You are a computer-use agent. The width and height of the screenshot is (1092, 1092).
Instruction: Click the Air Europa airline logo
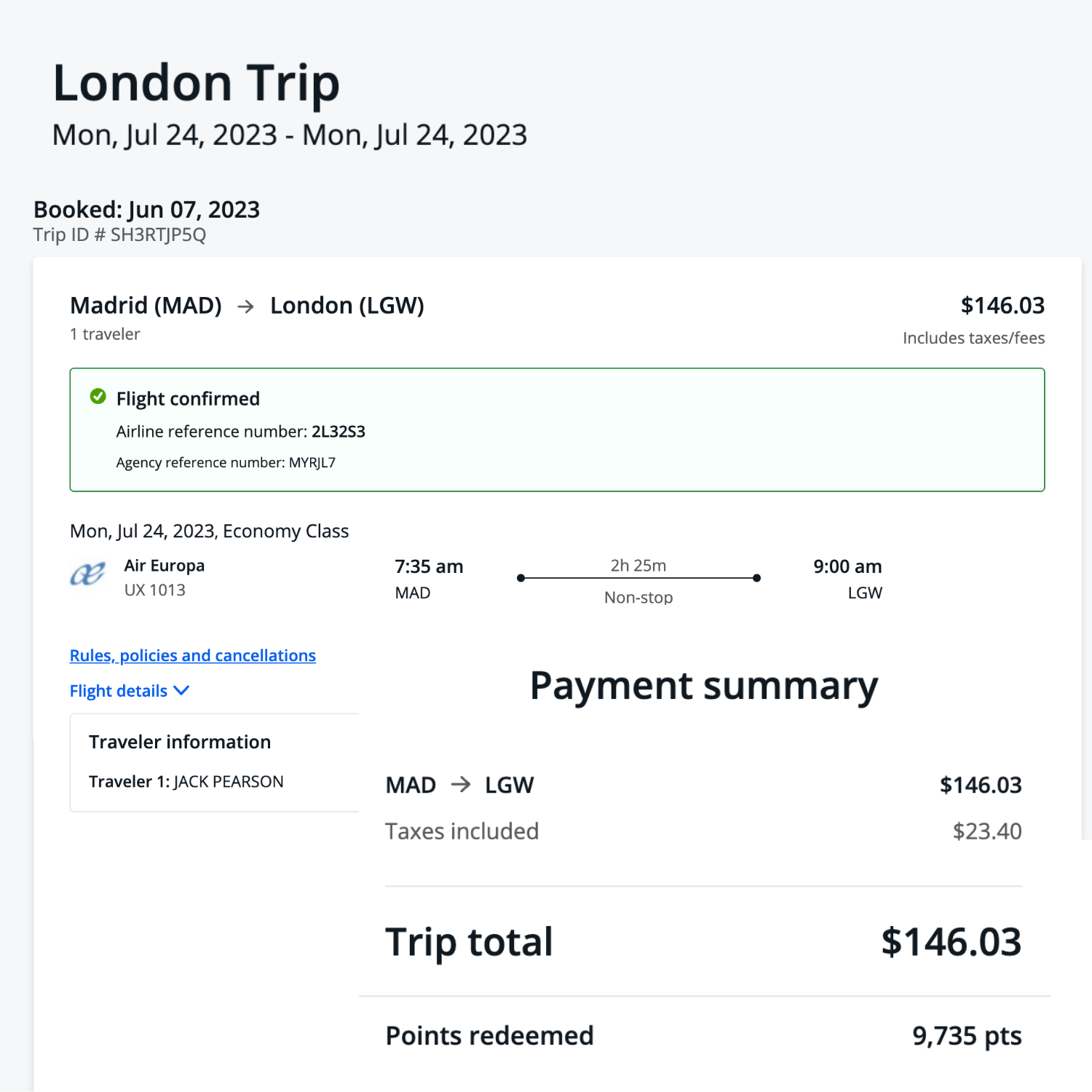87,575
